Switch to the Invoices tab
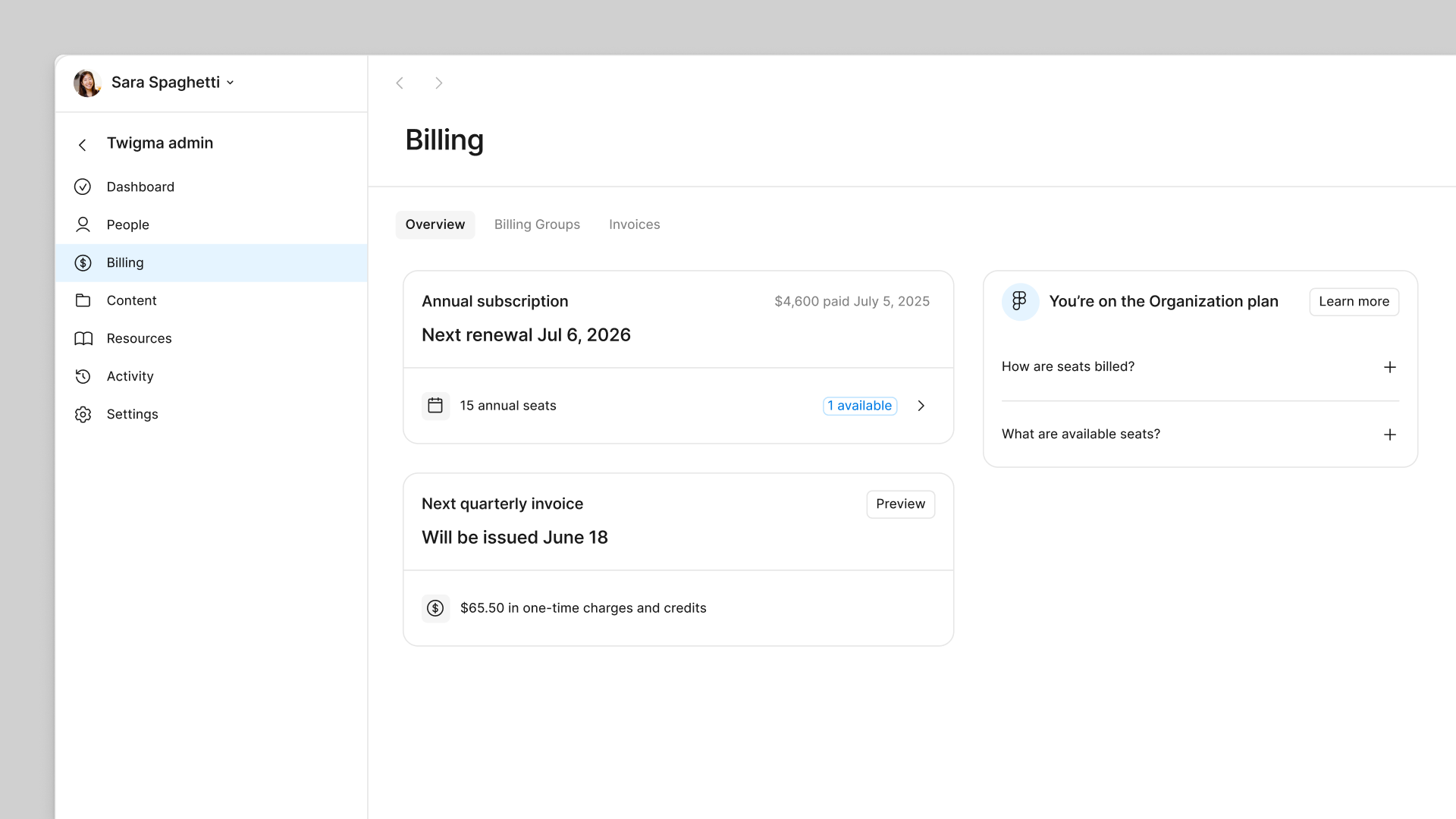This screenshot has width=1456, height=819. pos(634,224)
